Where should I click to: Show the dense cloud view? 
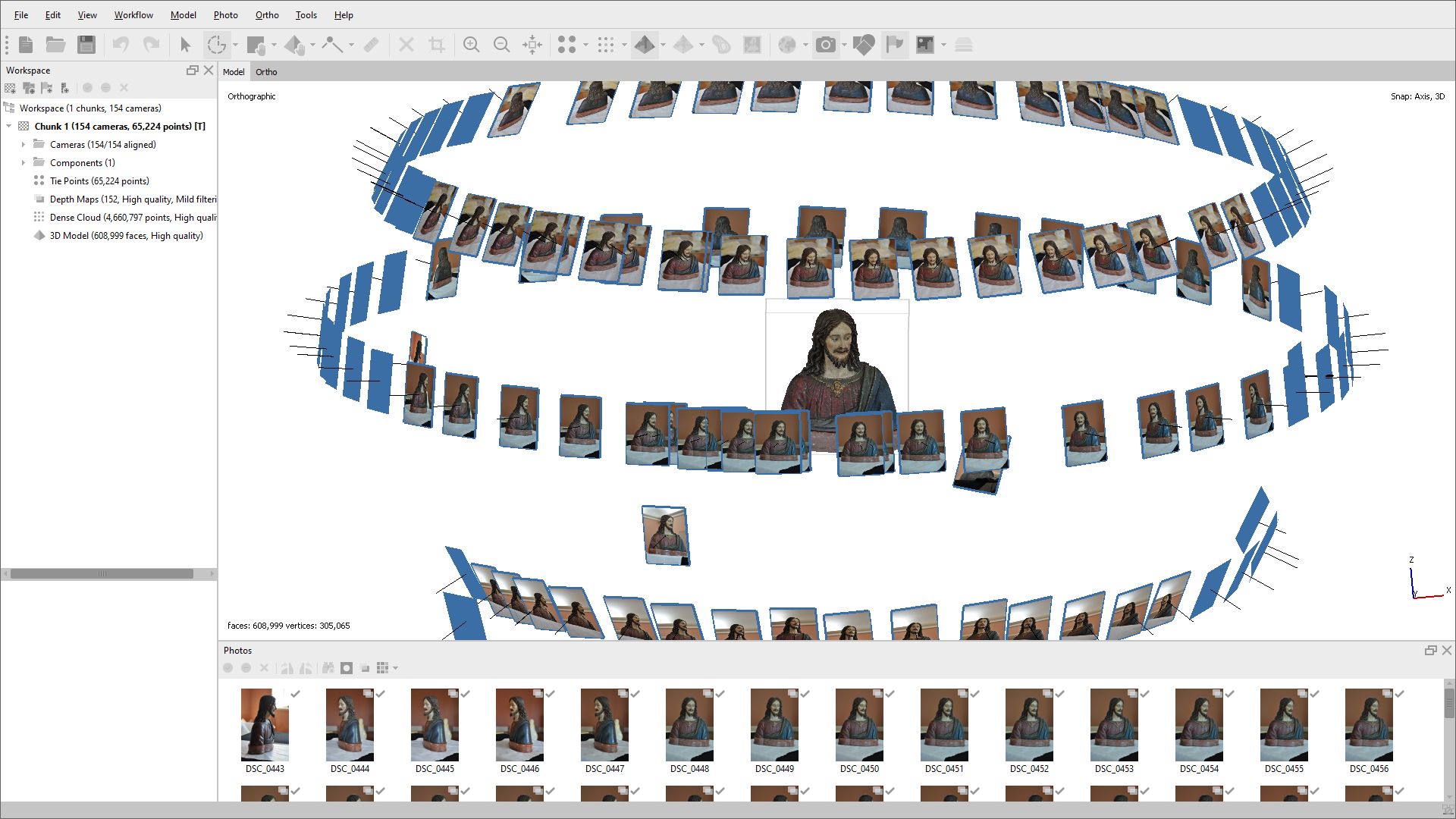point(605,45)
